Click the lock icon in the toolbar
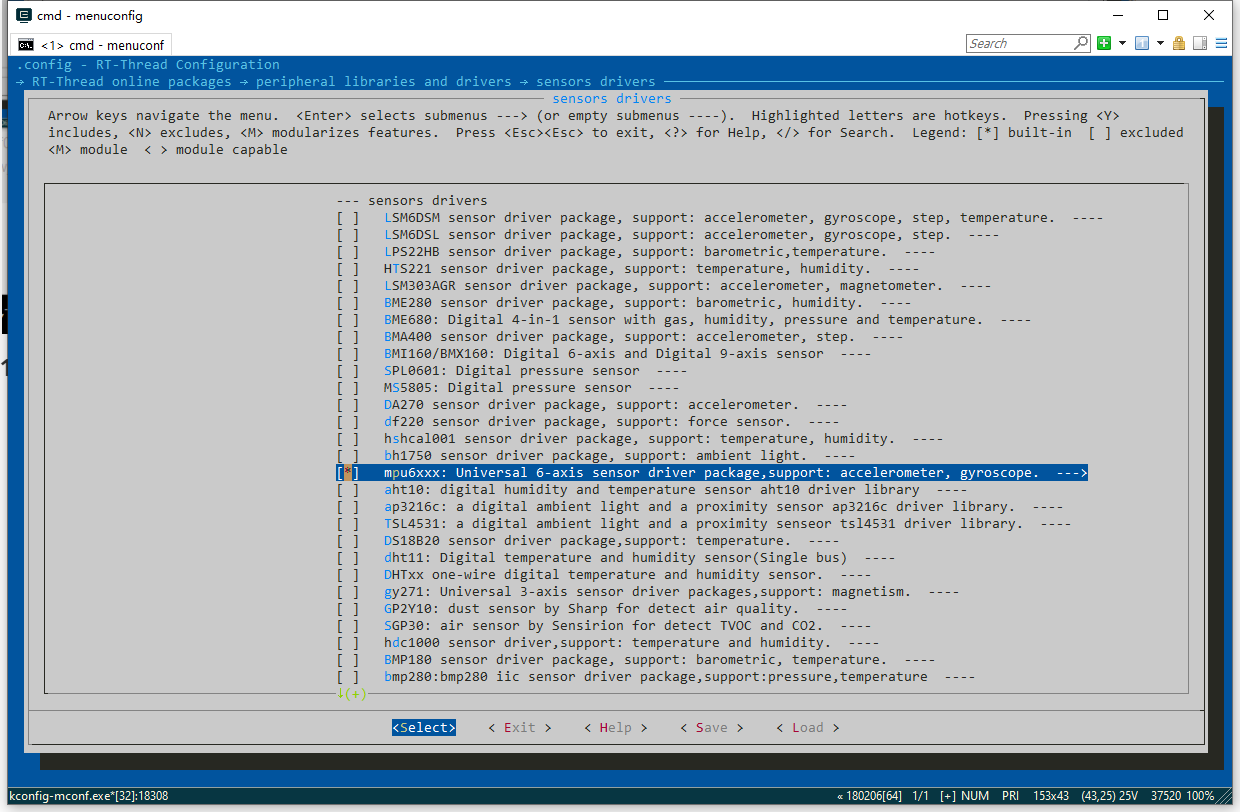This screenshot has height=812, width=1240. (1179, 43)
